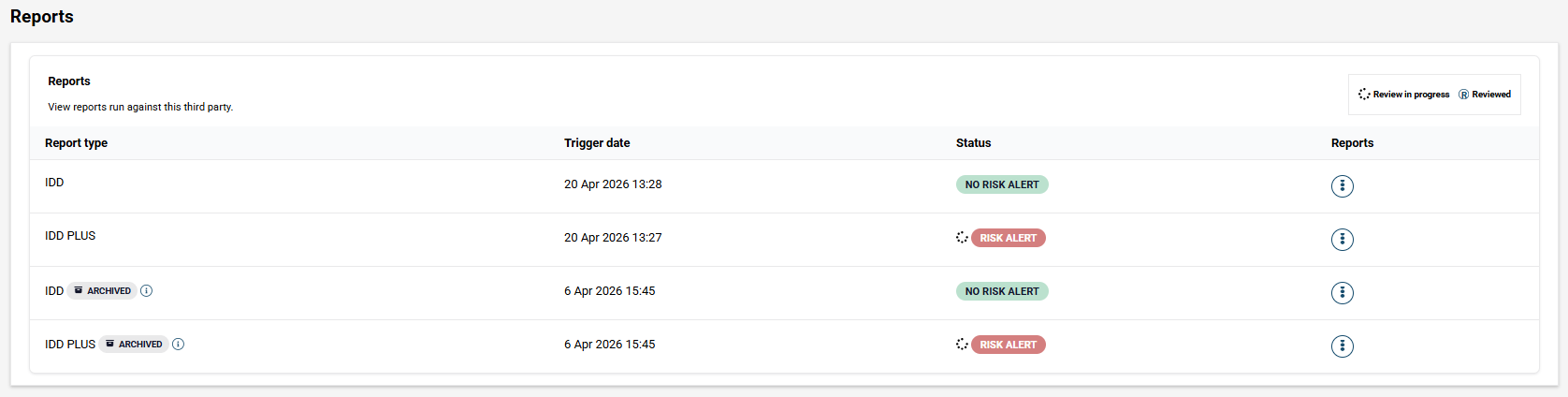The height and width of the screenshot is (397, 1568).
Task: Click the IDD PLUS label in the archived row
Action: click(x=70, y=344)
